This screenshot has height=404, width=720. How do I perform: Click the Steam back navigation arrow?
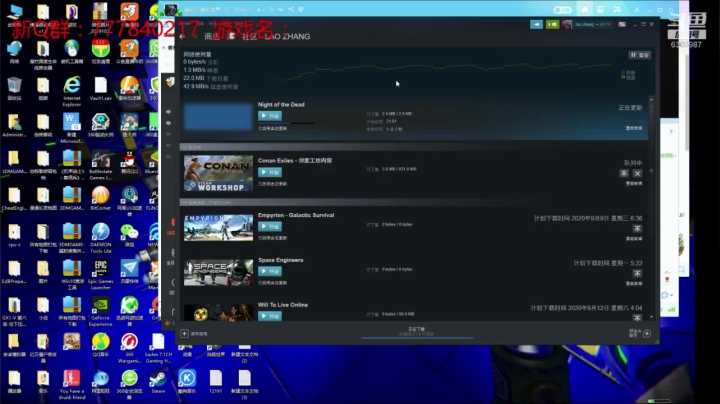click(x=182, y=36)
